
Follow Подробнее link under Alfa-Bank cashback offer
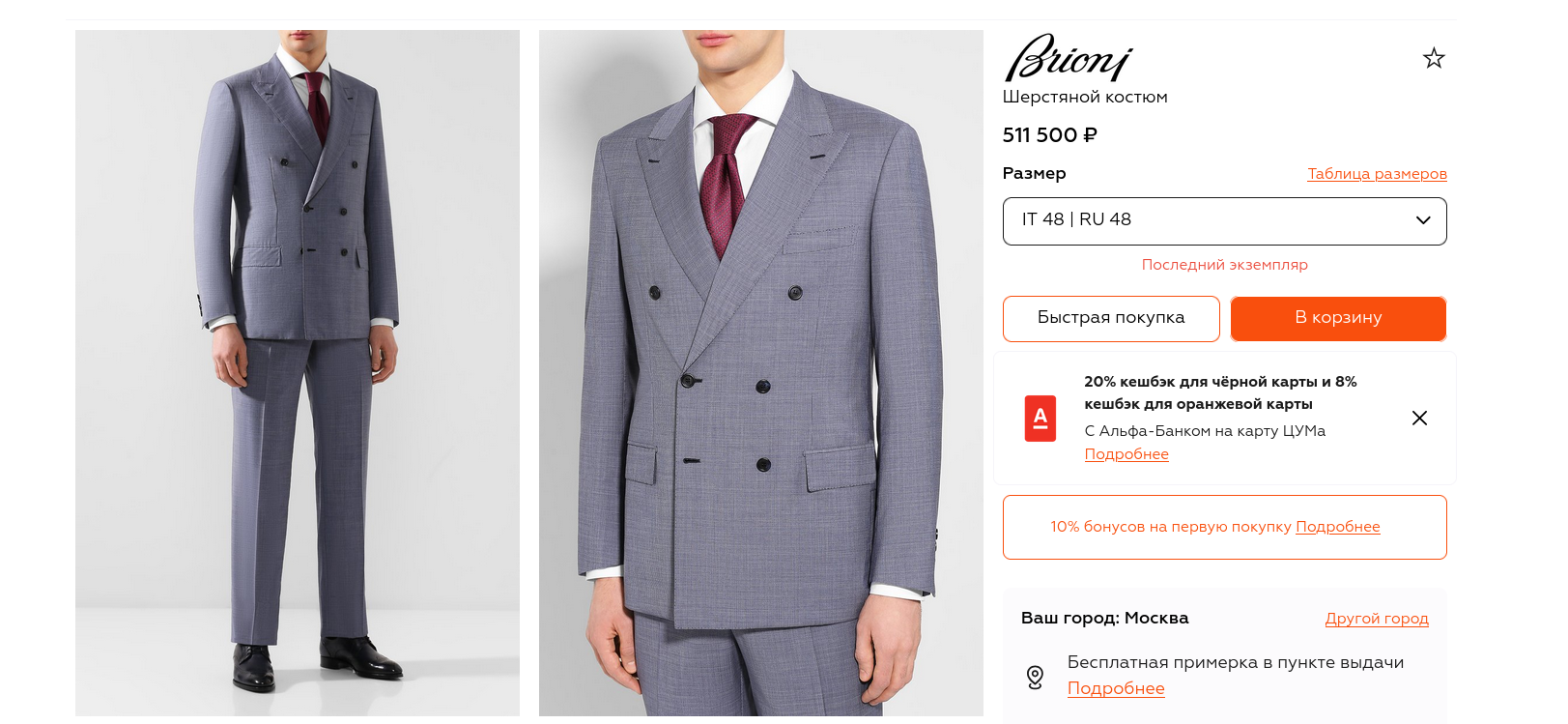point(1126,454)
